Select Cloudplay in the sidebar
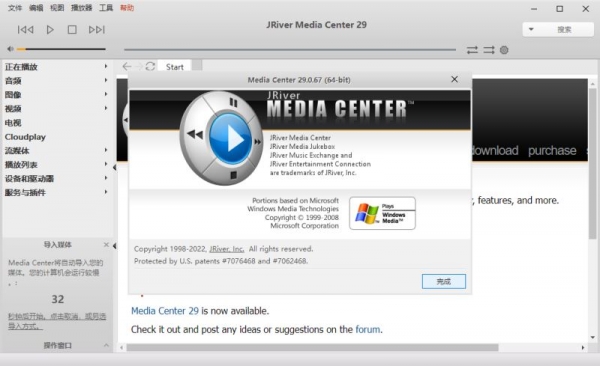600x366 pixels. coord(25,137)
